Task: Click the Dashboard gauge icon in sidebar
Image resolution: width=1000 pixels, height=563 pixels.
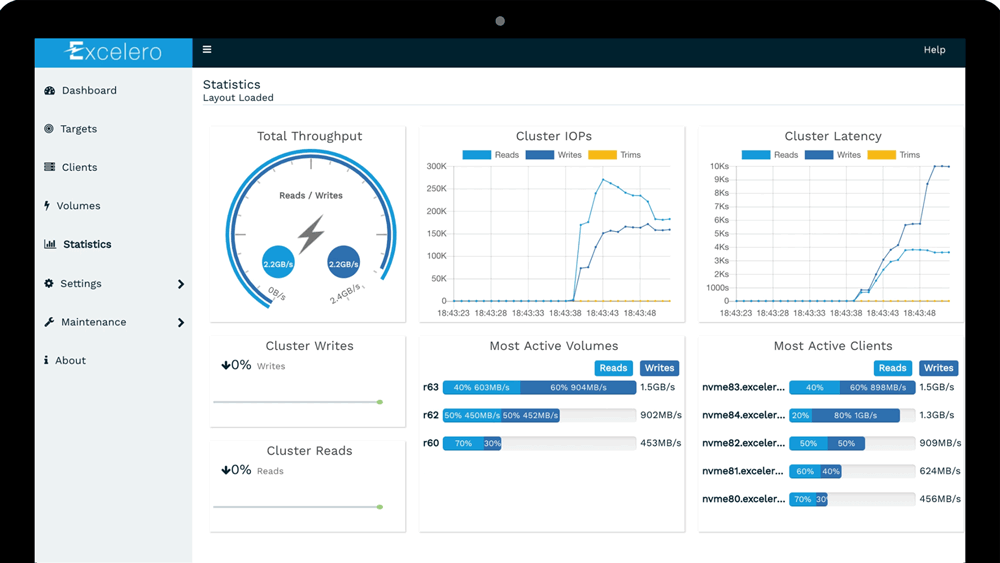Action: click(49, 90)
